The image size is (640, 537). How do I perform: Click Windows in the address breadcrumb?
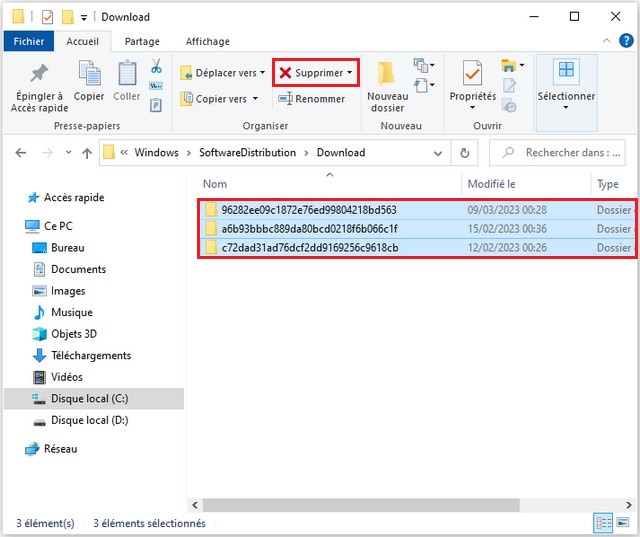tap(157, 153)
